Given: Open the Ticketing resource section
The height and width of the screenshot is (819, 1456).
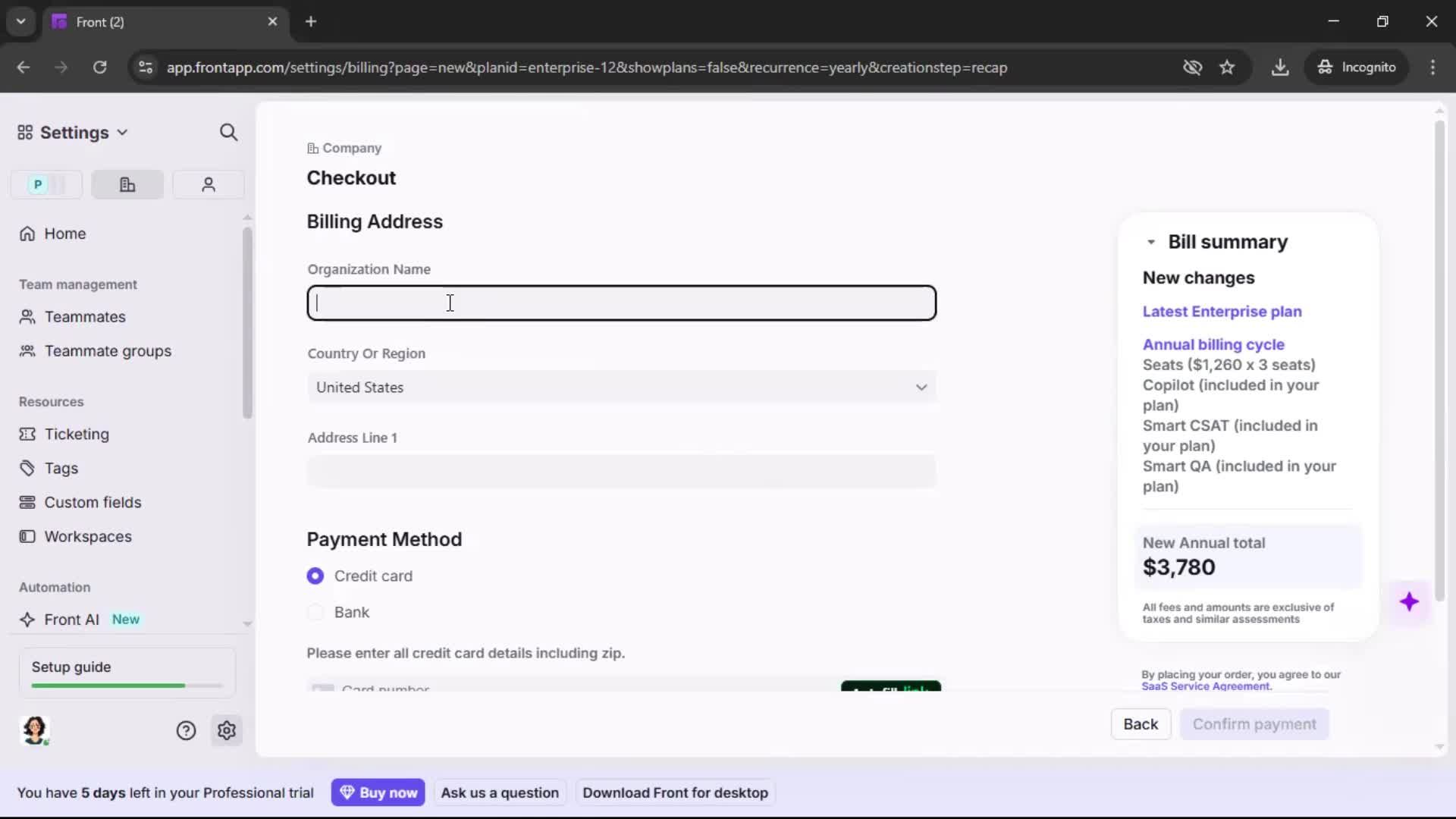Looking at the screenshot, I should tap(75, 435).
